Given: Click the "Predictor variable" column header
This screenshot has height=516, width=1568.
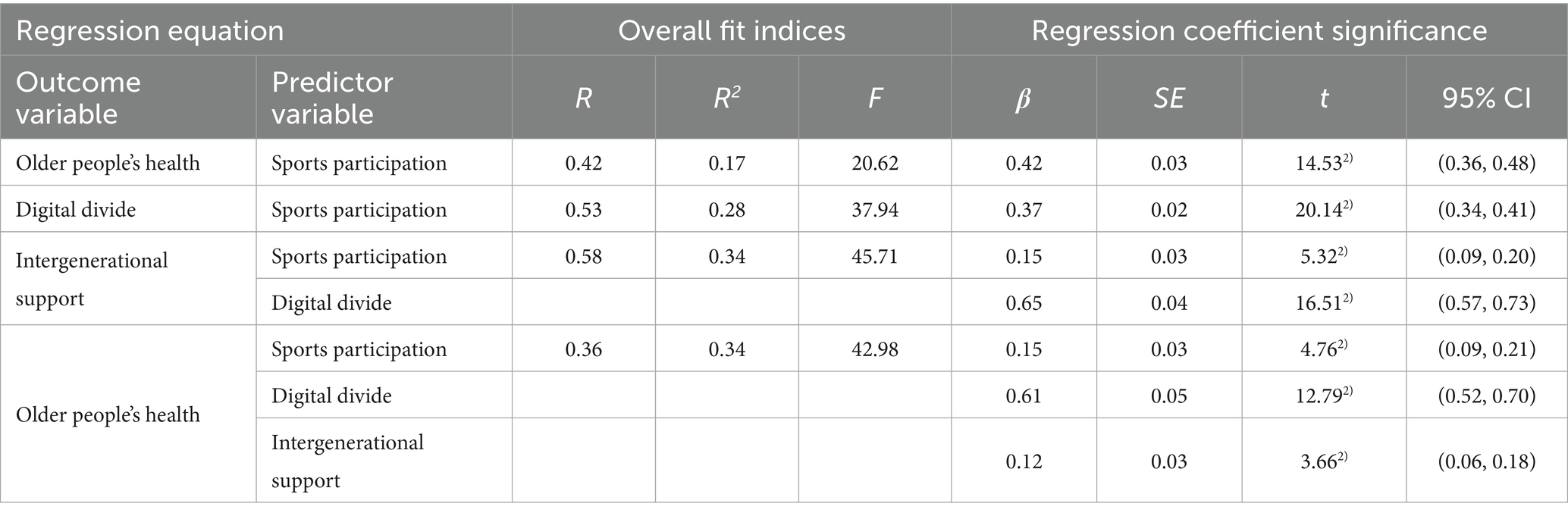Looking at the screenshot, I should pyautogui.click(x=332, y=98).
